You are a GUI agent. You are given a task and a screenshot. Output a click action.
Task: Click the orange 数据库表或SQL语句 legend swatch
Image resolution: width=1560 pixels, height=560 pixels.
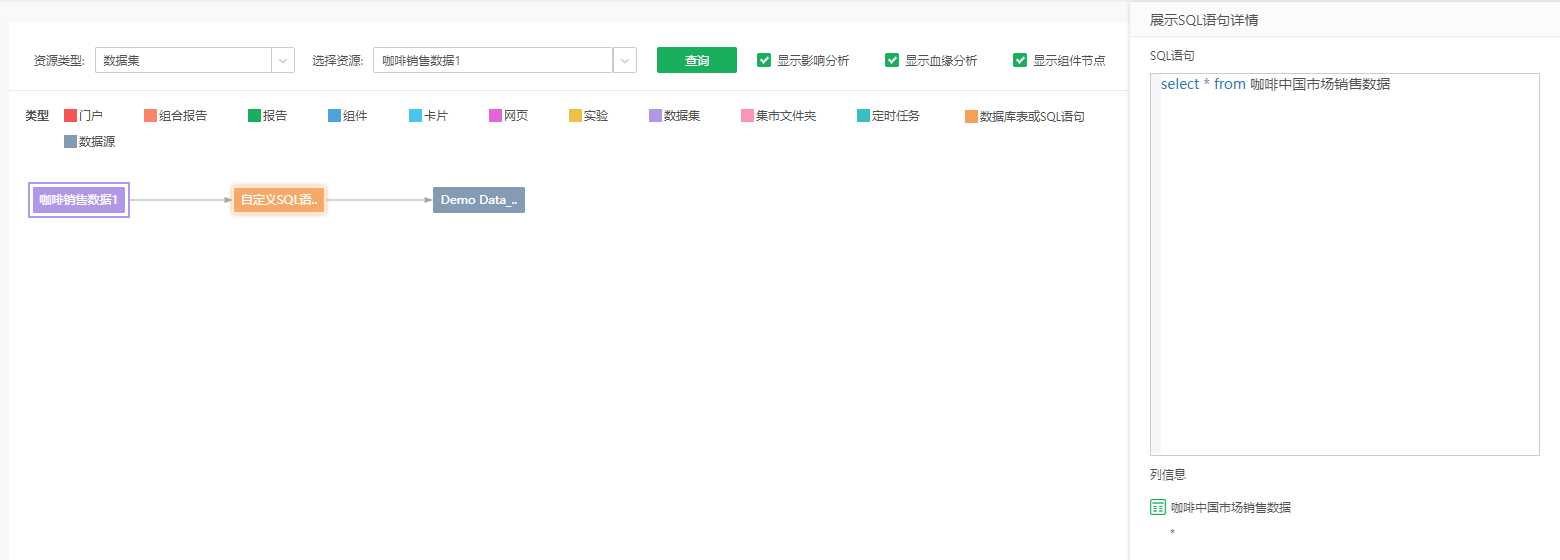pyautogui.click(x=971, y=117)
